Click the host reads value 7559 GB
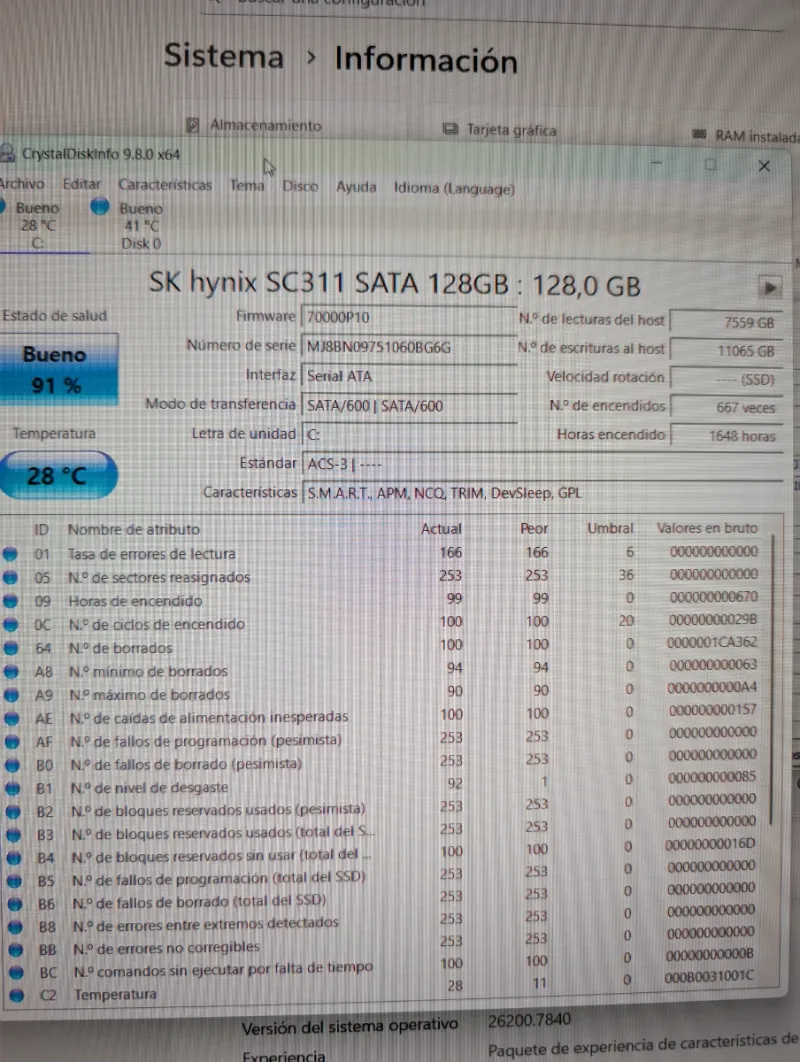 pyautogui.click(x=726, y=322)
